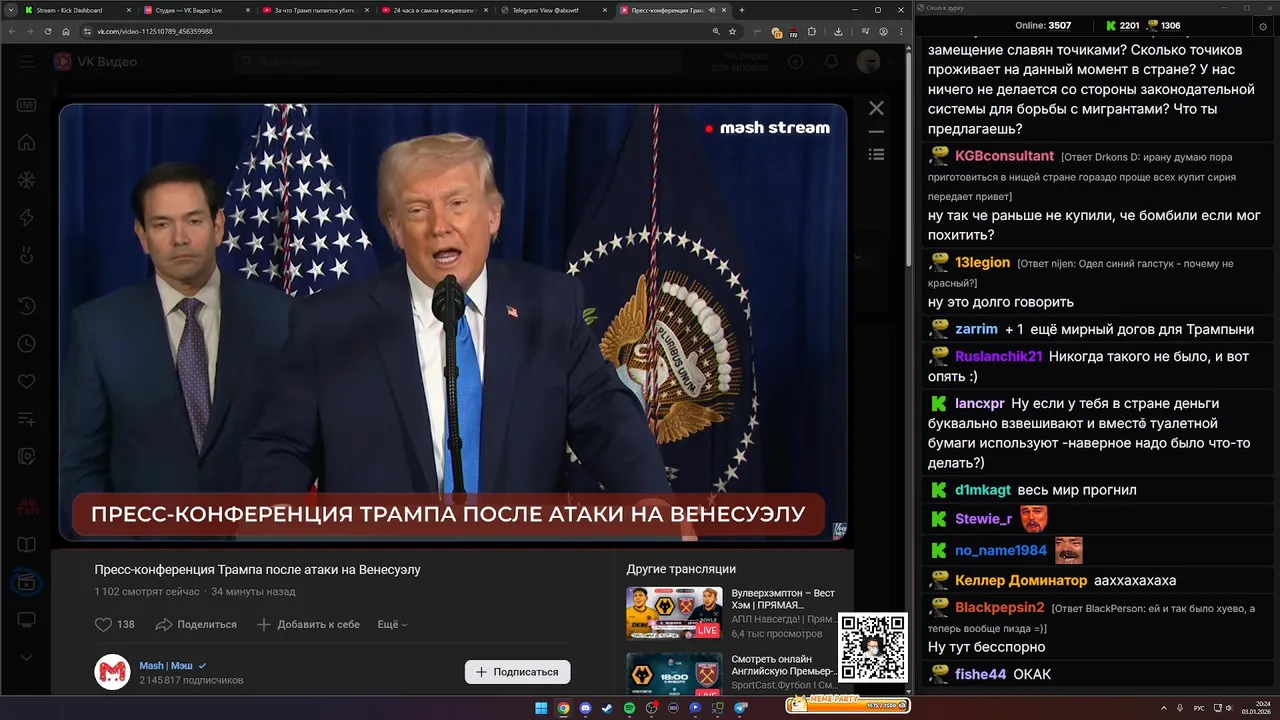Open a new browser tab with plus

pyautogui.click(x=741, y=10)
